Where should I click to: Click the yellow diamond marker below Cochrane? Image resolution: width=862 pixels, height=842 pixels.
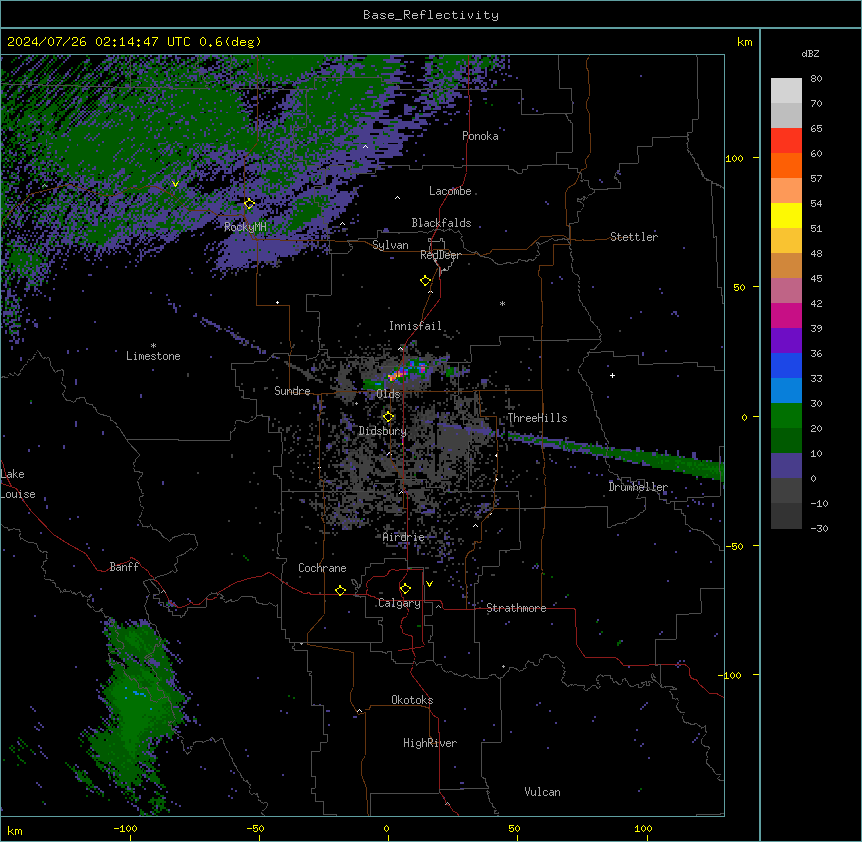click(340, 590)
